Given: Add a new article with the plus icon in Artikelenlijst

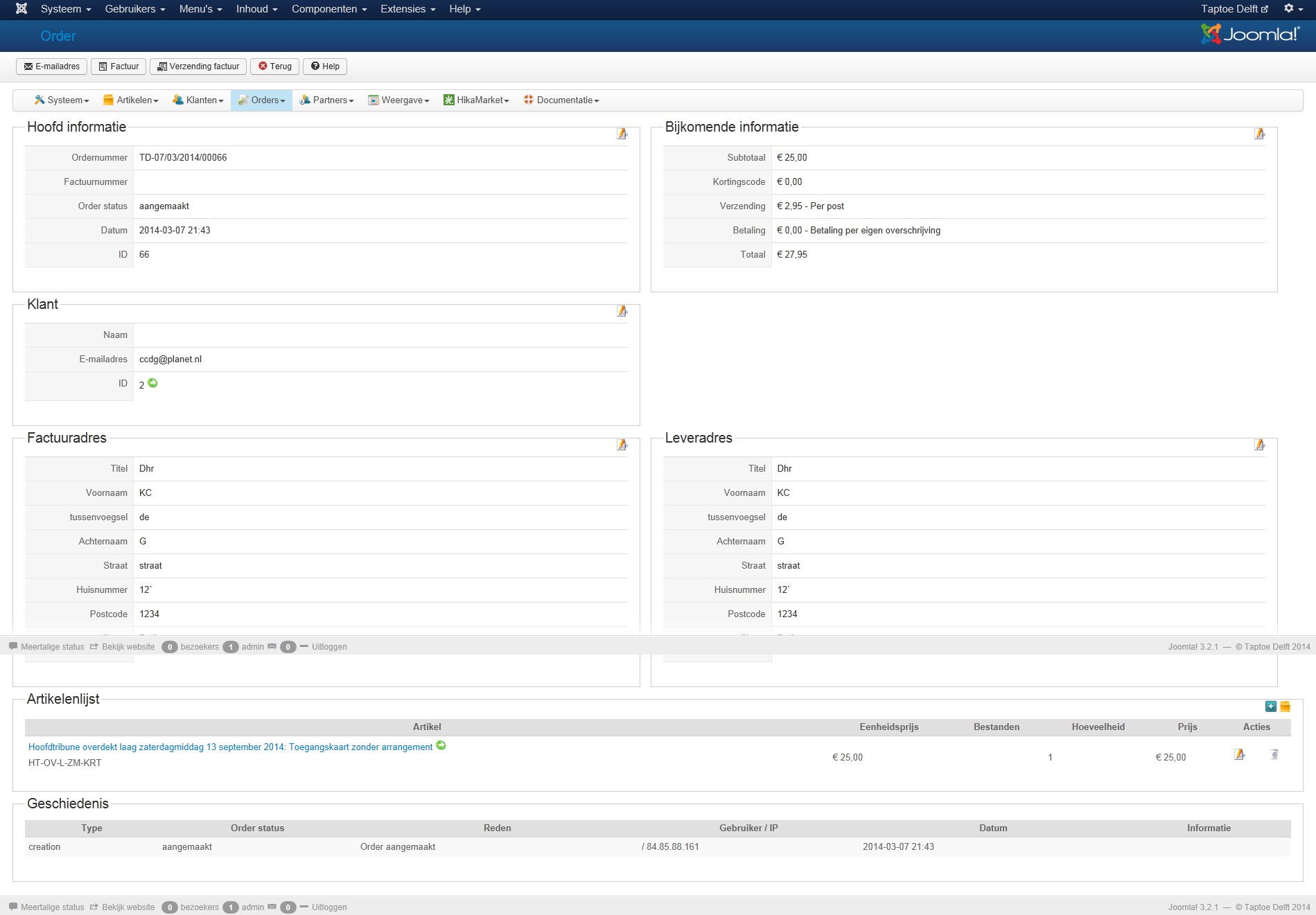Looking at the screenshot, I should [x=1270, y=707].
